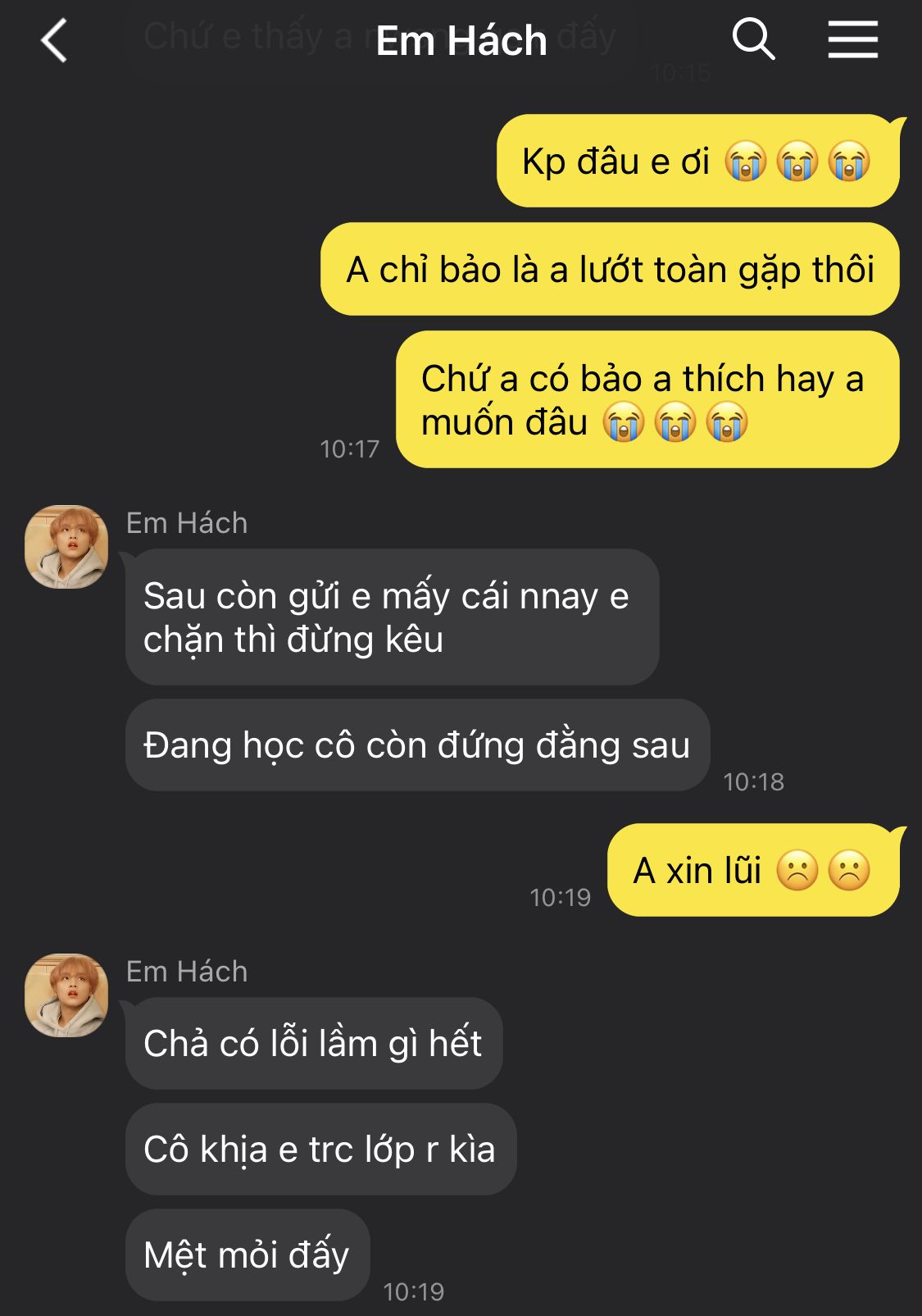Viewport: 922px width, 1316px height.
Task: Tap sender name Em Hách above first reply
Action: pyautogui.click(x=187, y=523)
